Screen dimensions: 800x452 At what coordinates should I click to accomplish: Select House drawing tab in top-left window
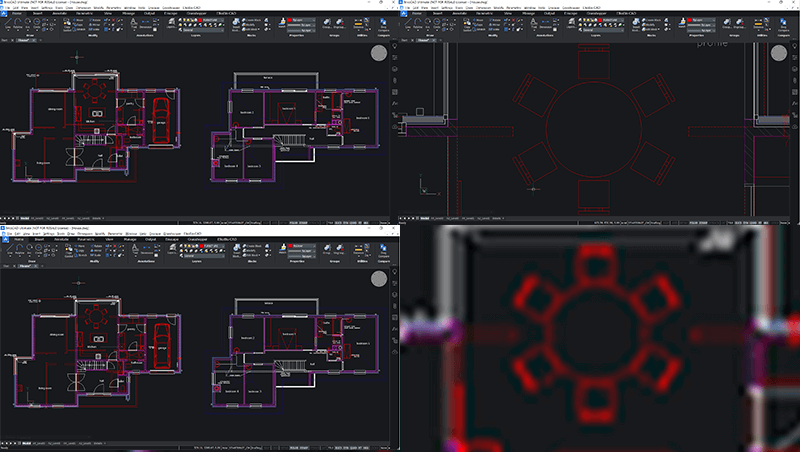[x=27, y=40]
